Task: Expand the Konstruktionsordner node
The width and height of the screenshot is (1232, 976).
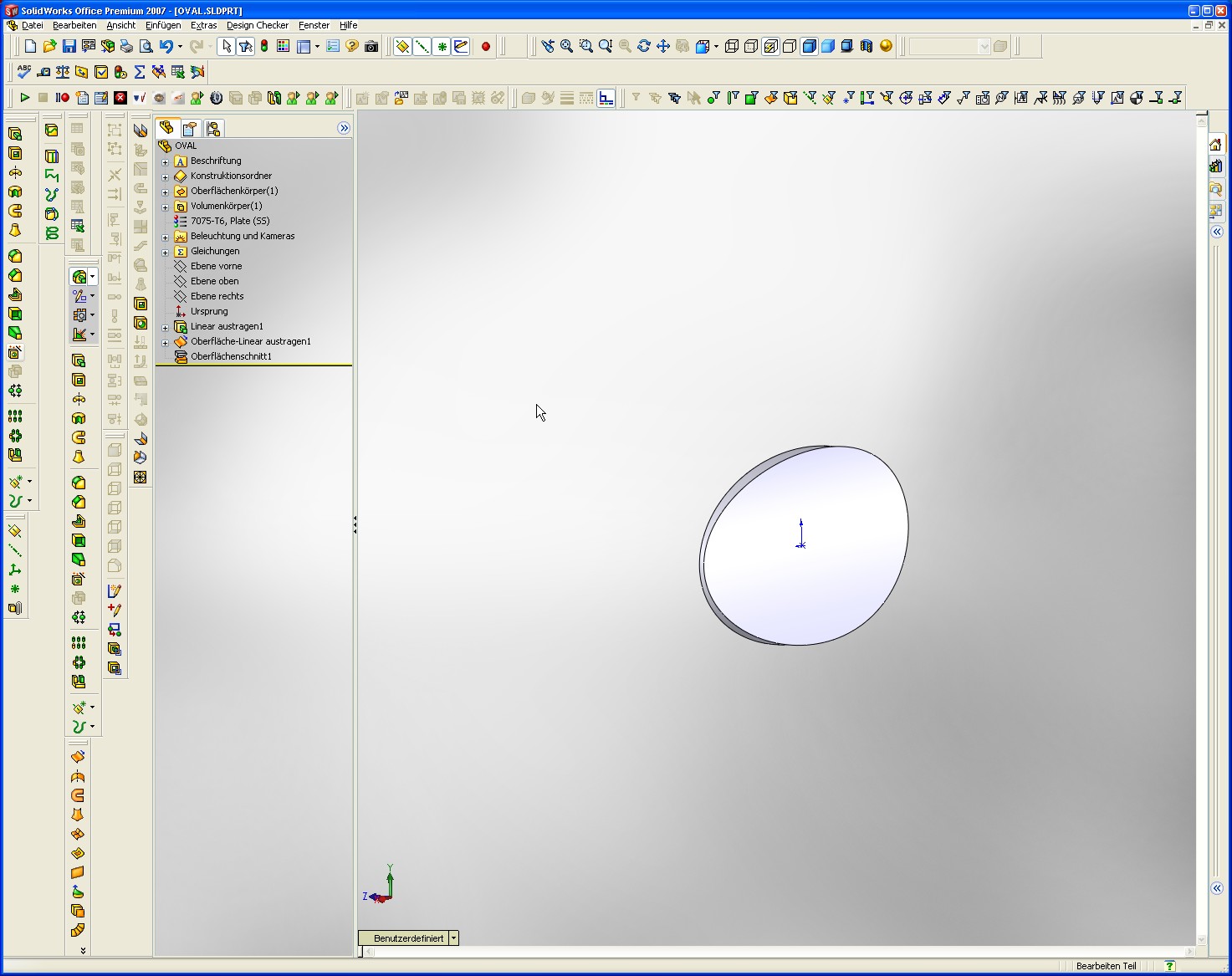Action: coord(166,176)
